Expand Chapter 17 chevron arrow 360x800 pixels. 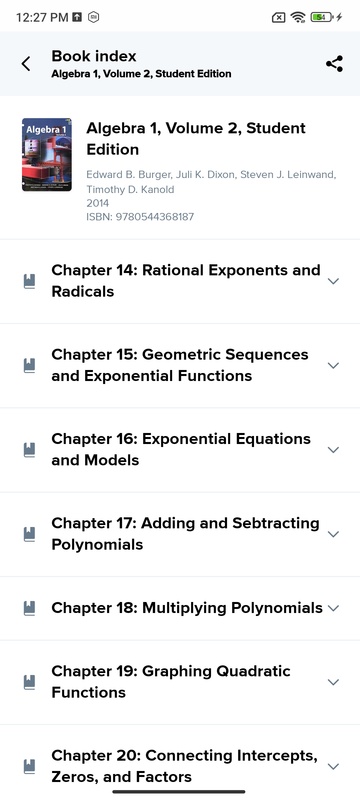tap(333, 534)
